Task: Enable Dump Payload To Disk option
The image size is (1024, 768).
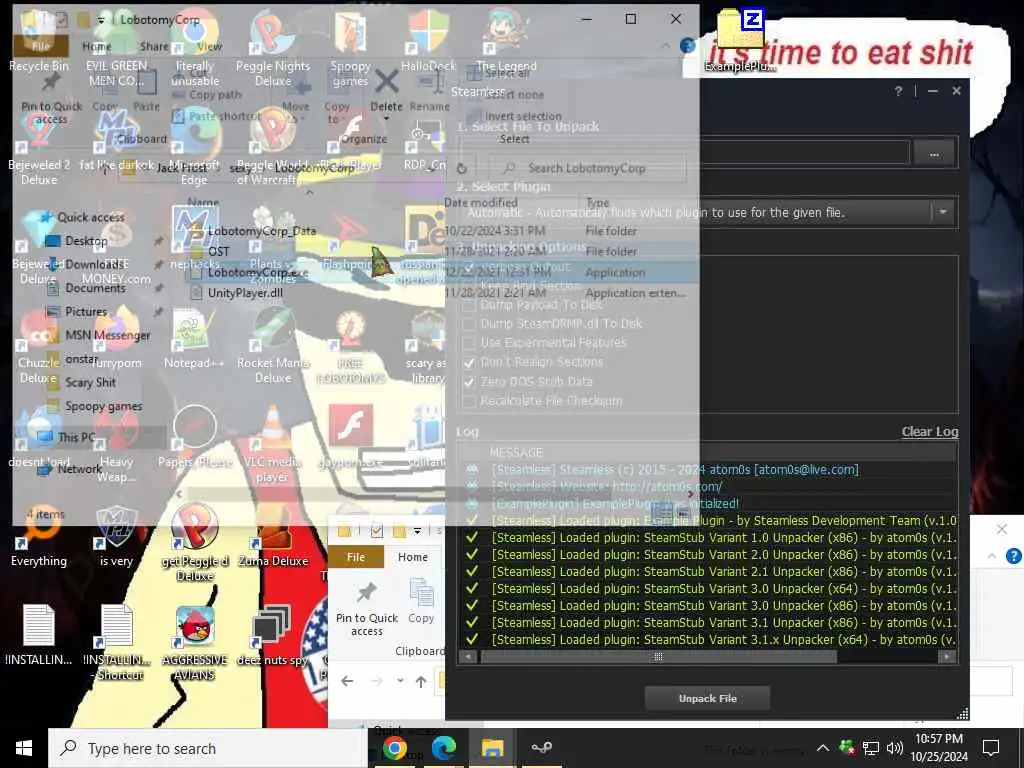Action: click(469, 305)
